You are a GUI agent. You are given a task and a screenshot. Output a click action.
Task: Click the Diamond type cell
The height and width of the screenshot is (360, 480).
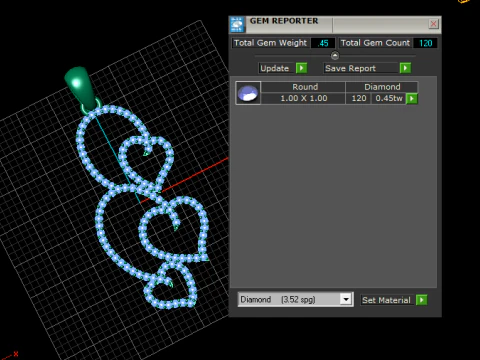click(x=382, y=87)
